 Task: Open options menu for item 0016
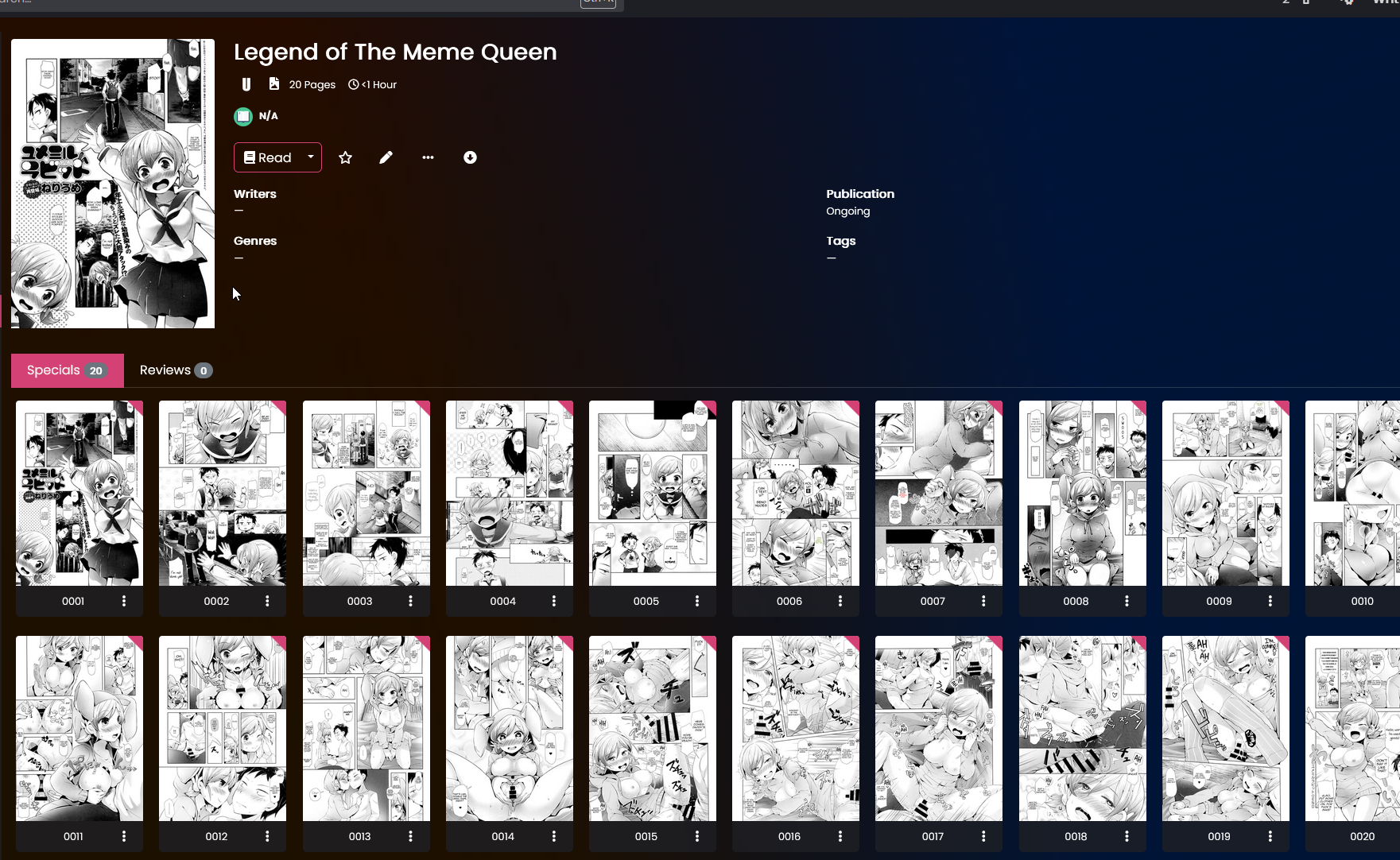pos(840,836)
